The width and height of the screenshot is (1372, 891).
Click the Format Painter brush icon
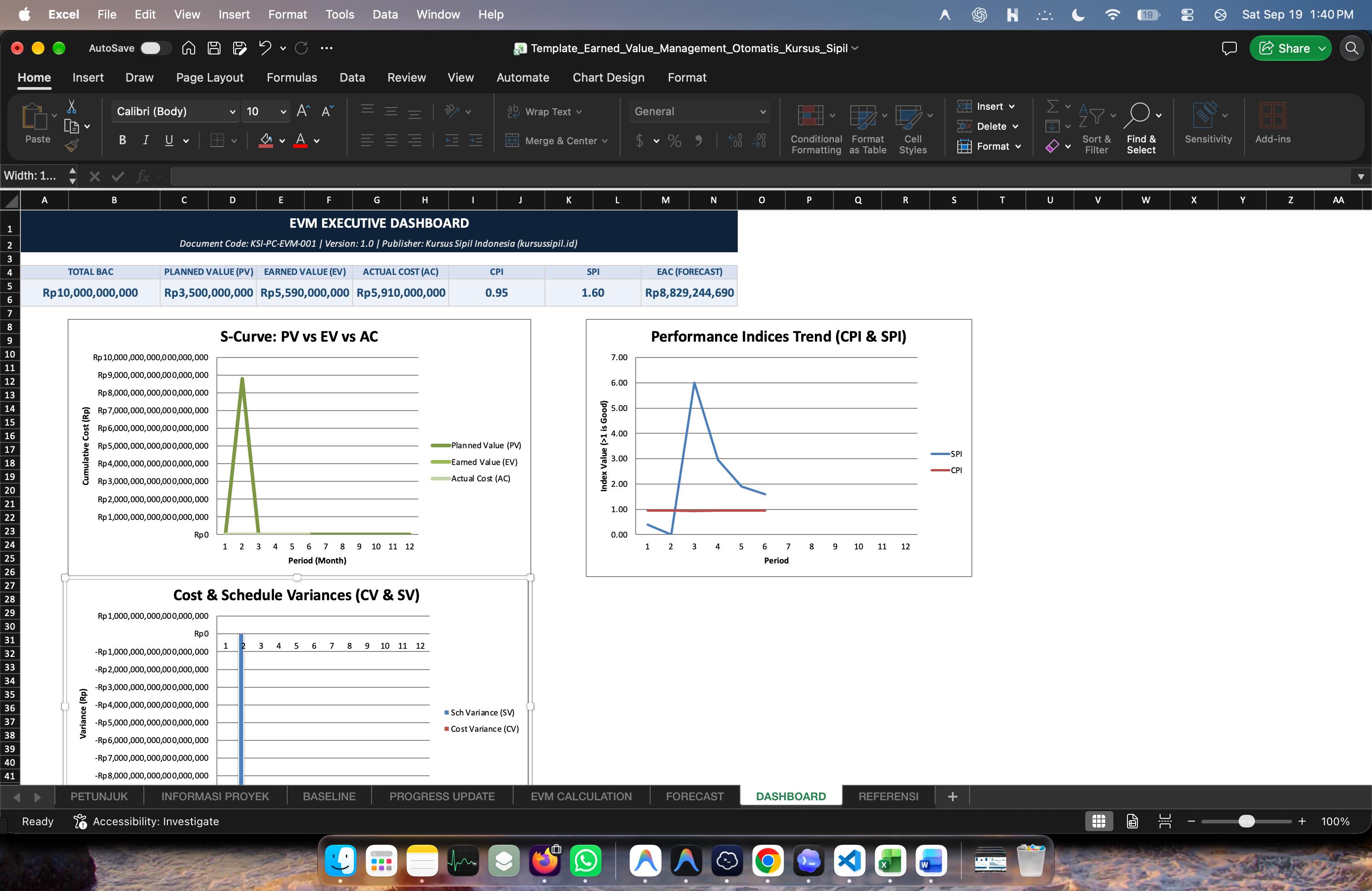coord(72,146)
